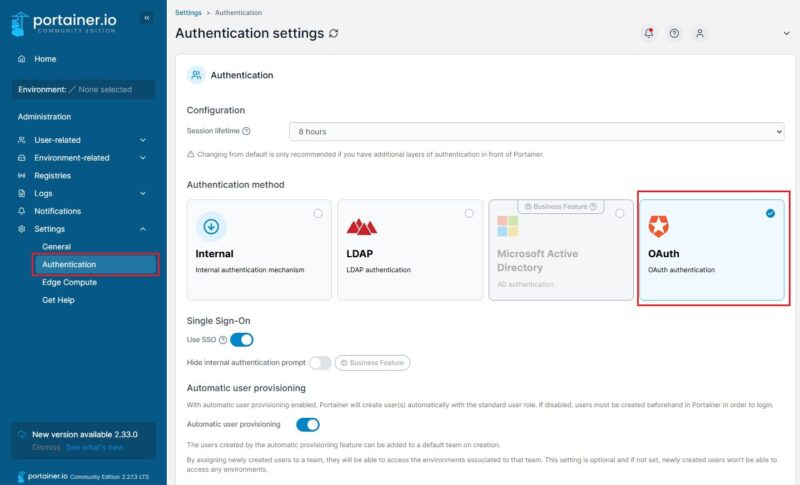Open the header account dropdown chevron
Image resolution: width=800 pixels, height=485 pixels.
pyautogui.click(x=786, y=34)
